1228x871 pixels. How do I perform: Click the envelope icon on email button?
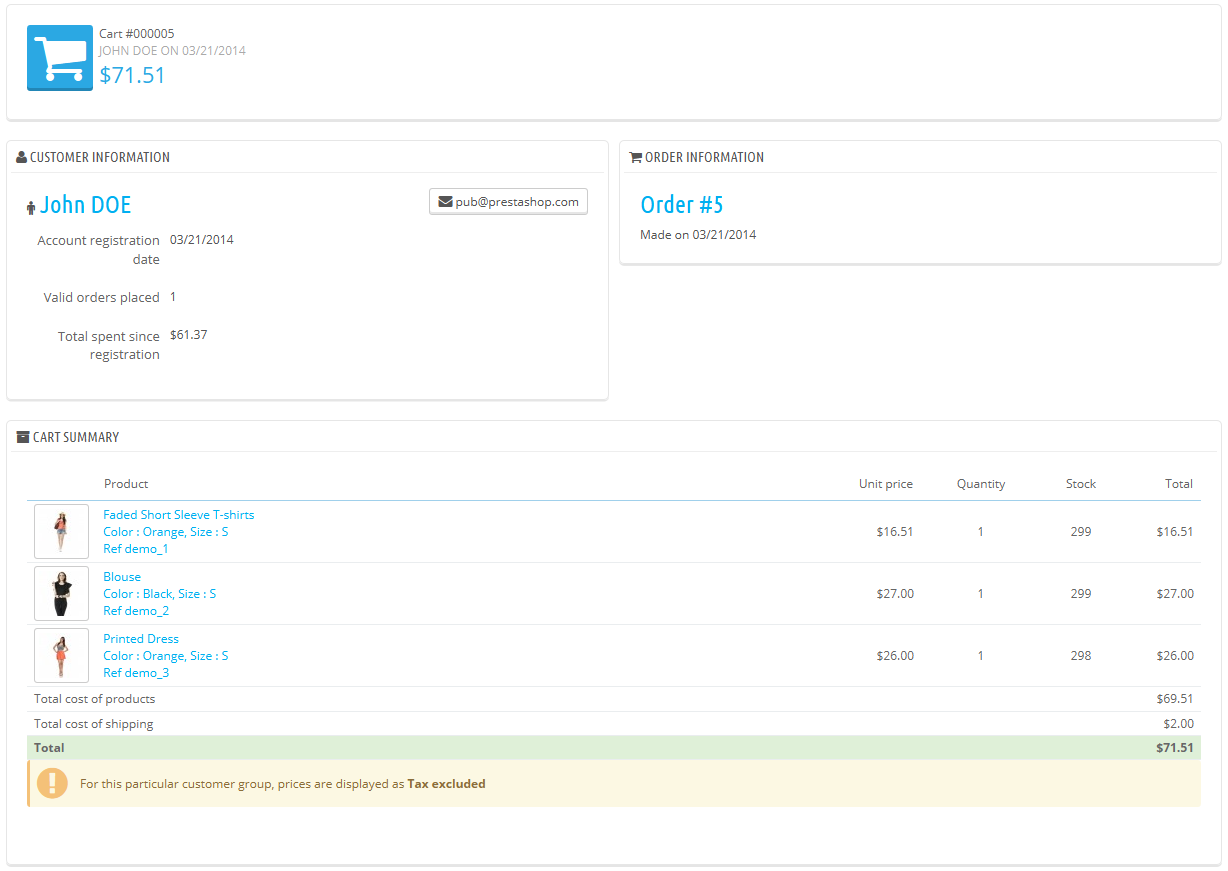445,202
